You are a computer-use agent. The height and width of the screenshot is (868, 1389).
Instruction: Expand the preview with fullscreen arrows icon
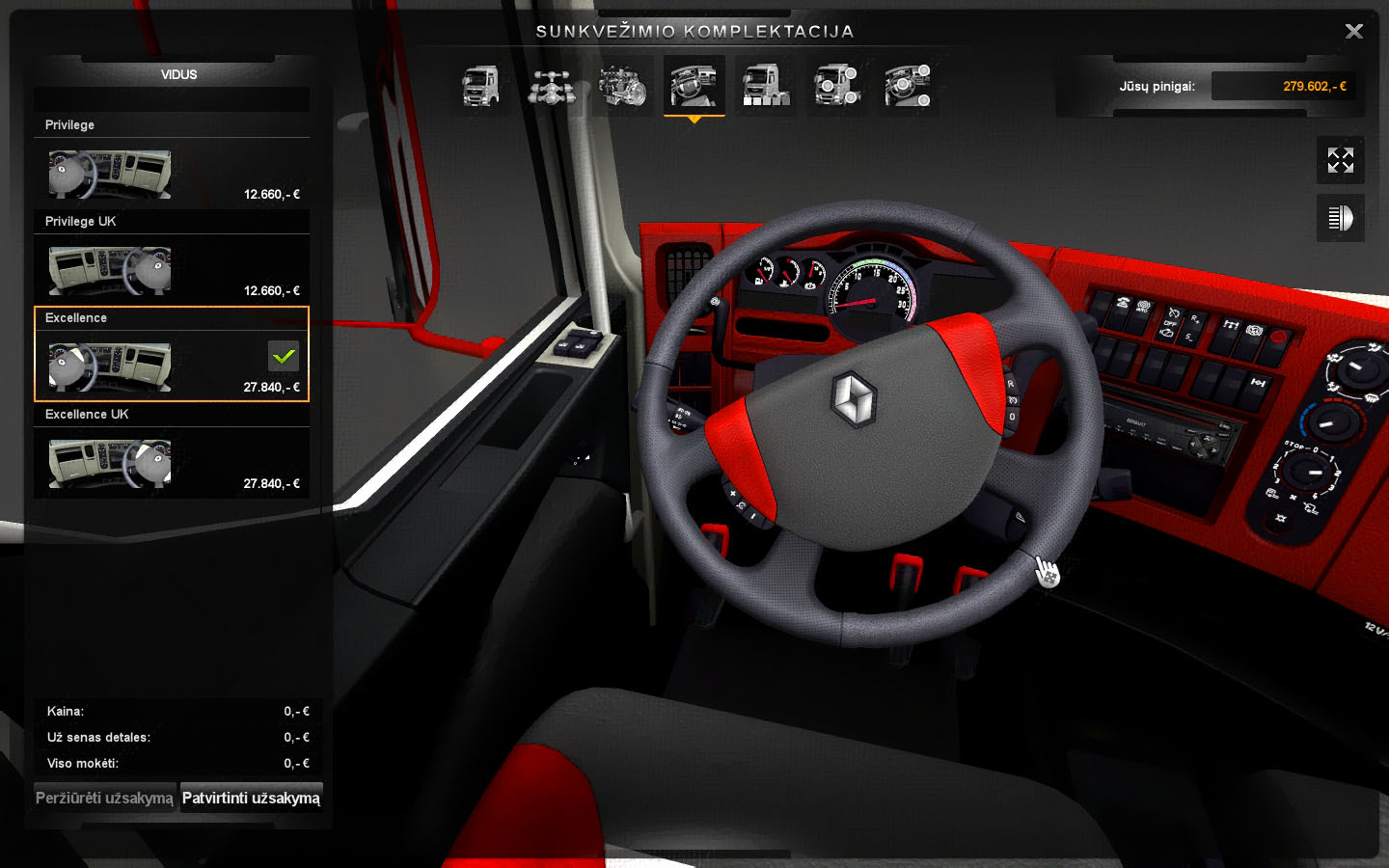pos(1340,160)
